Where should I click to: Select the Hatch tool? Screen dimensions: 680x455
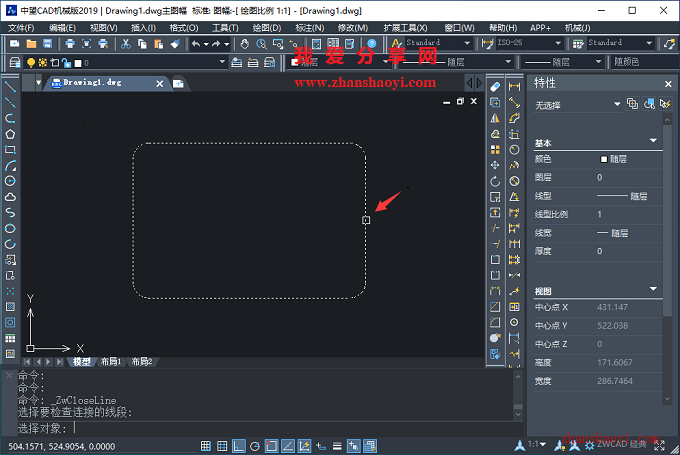pos(10,307)
